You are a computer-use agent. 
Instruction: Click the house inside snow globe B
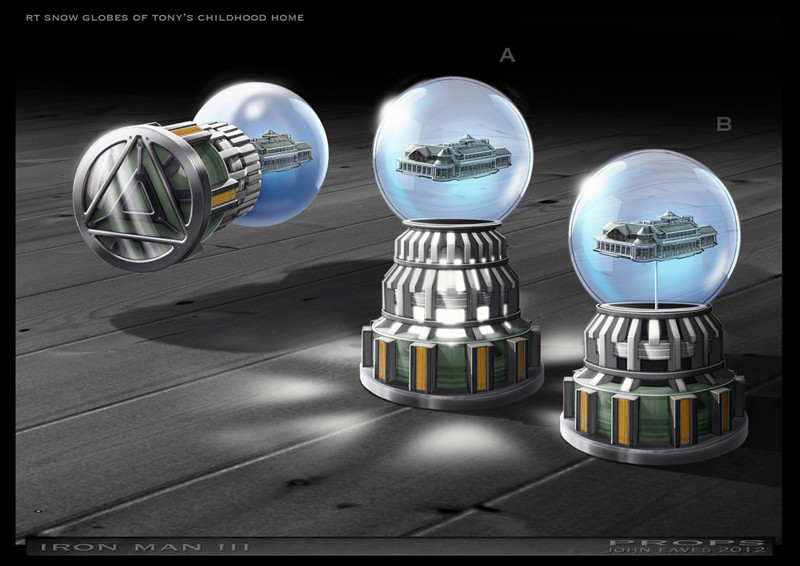coord(655,237)
